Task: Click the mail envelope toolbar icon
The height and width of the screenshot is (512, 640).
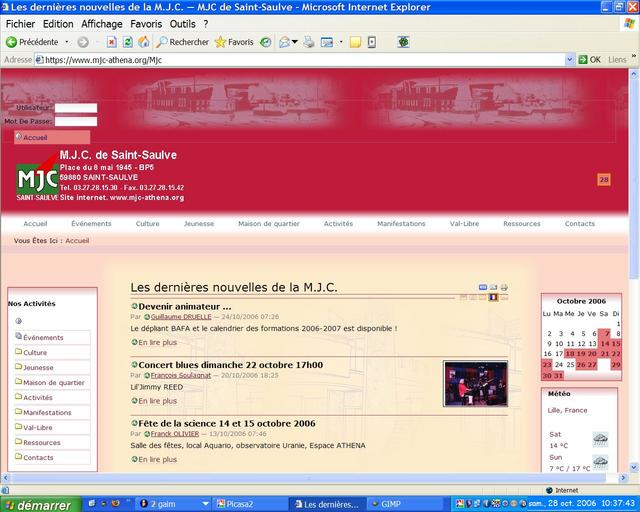Action: pyautogui.click(x=284, y=42)
